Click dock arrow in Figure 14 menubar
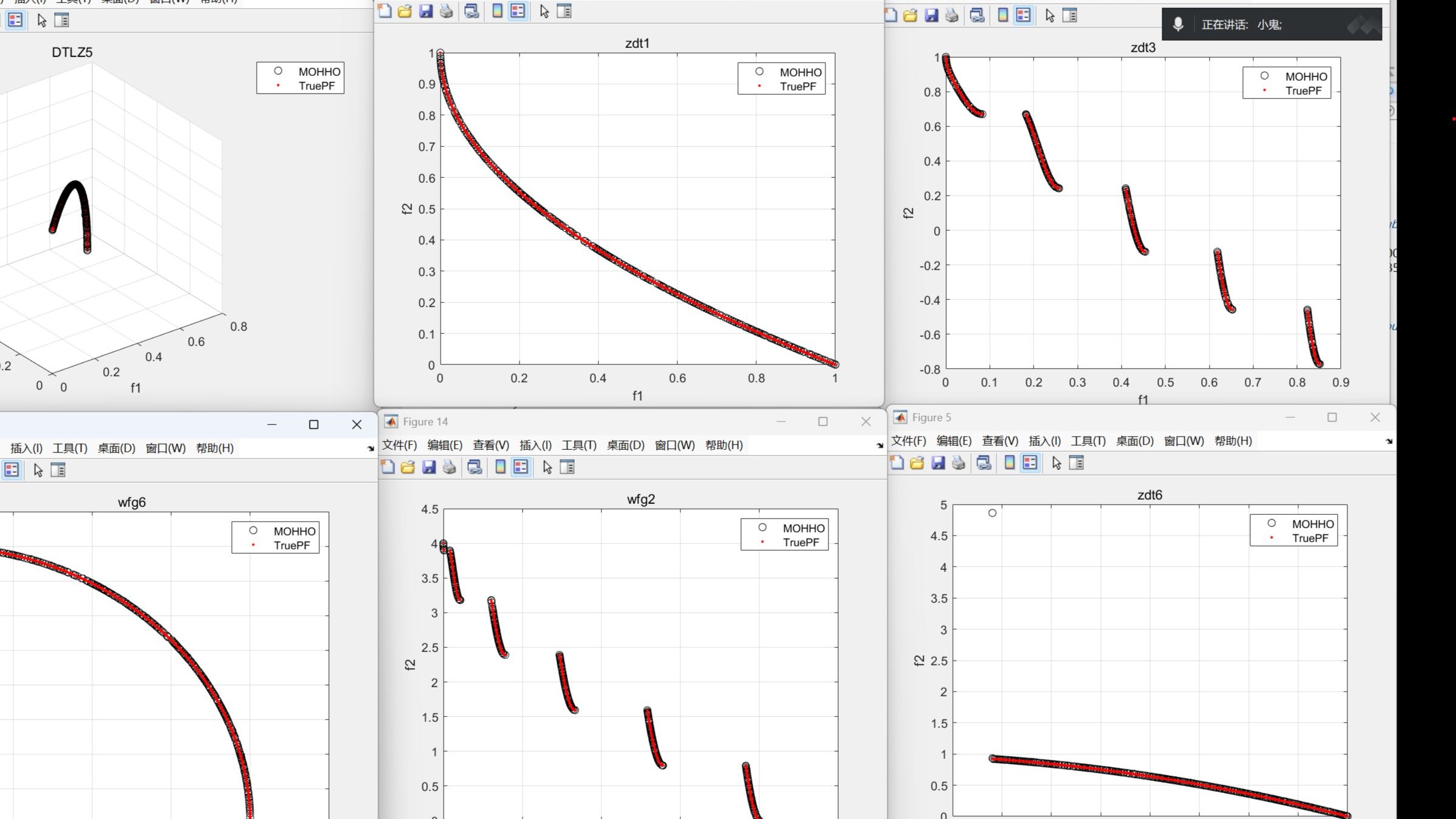The width and height of the screenshot is (1456, 819). click(879, 445)
